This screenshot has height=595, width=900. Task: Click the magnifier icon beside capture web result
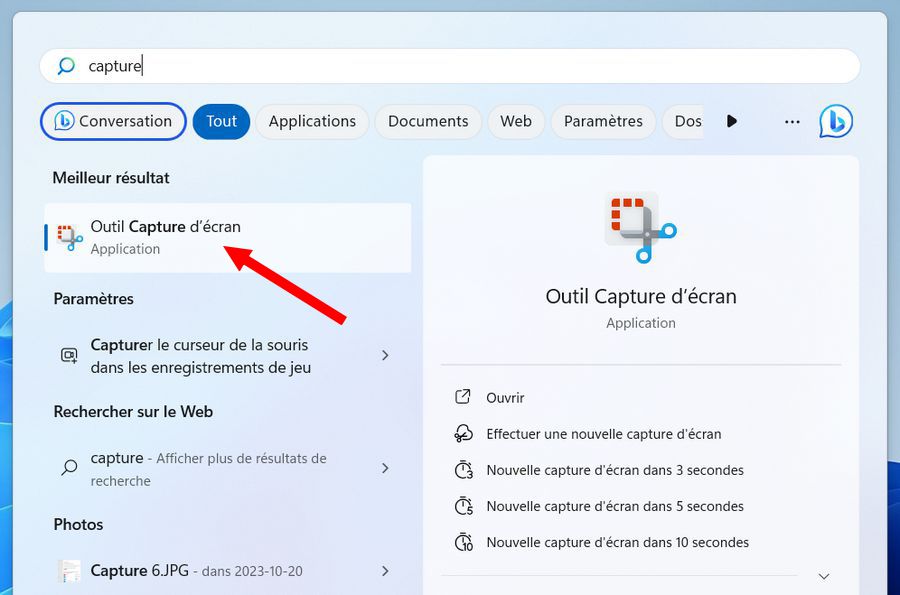(69, 467)
